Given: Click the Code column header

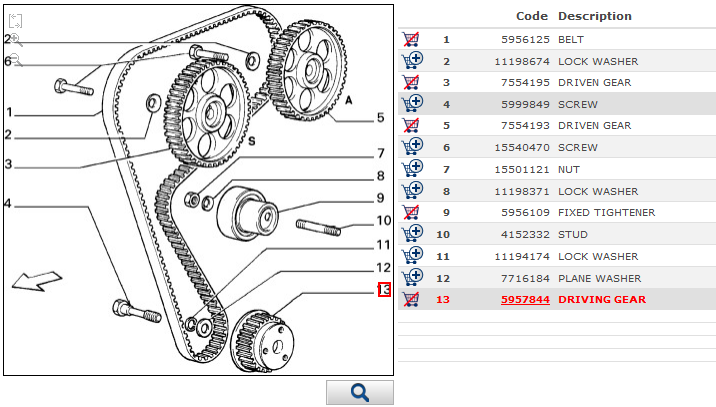Looking at the screenshot, I should 532,16.
